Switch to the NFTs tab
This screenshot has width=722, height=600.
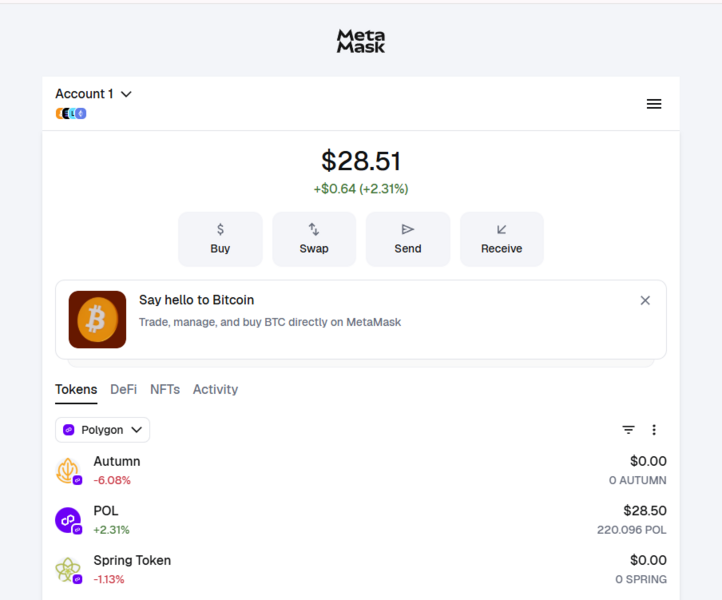(165, 389)
